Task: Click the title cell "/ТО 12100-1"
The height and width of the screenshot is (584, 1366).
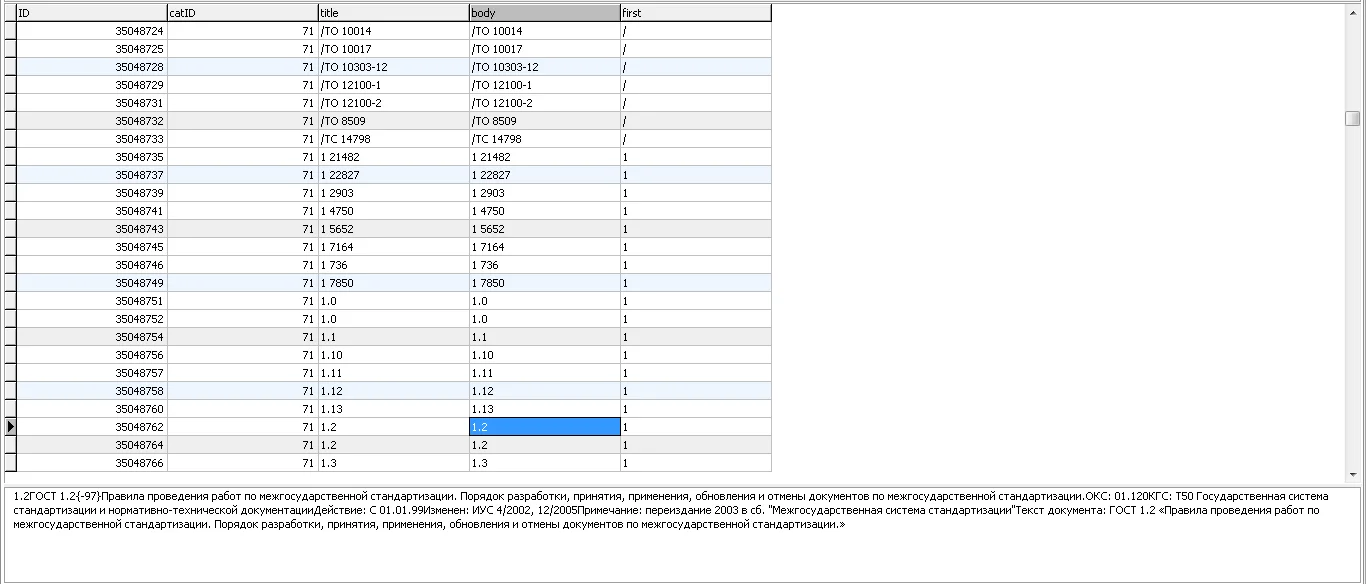Action: pos(393,85)
